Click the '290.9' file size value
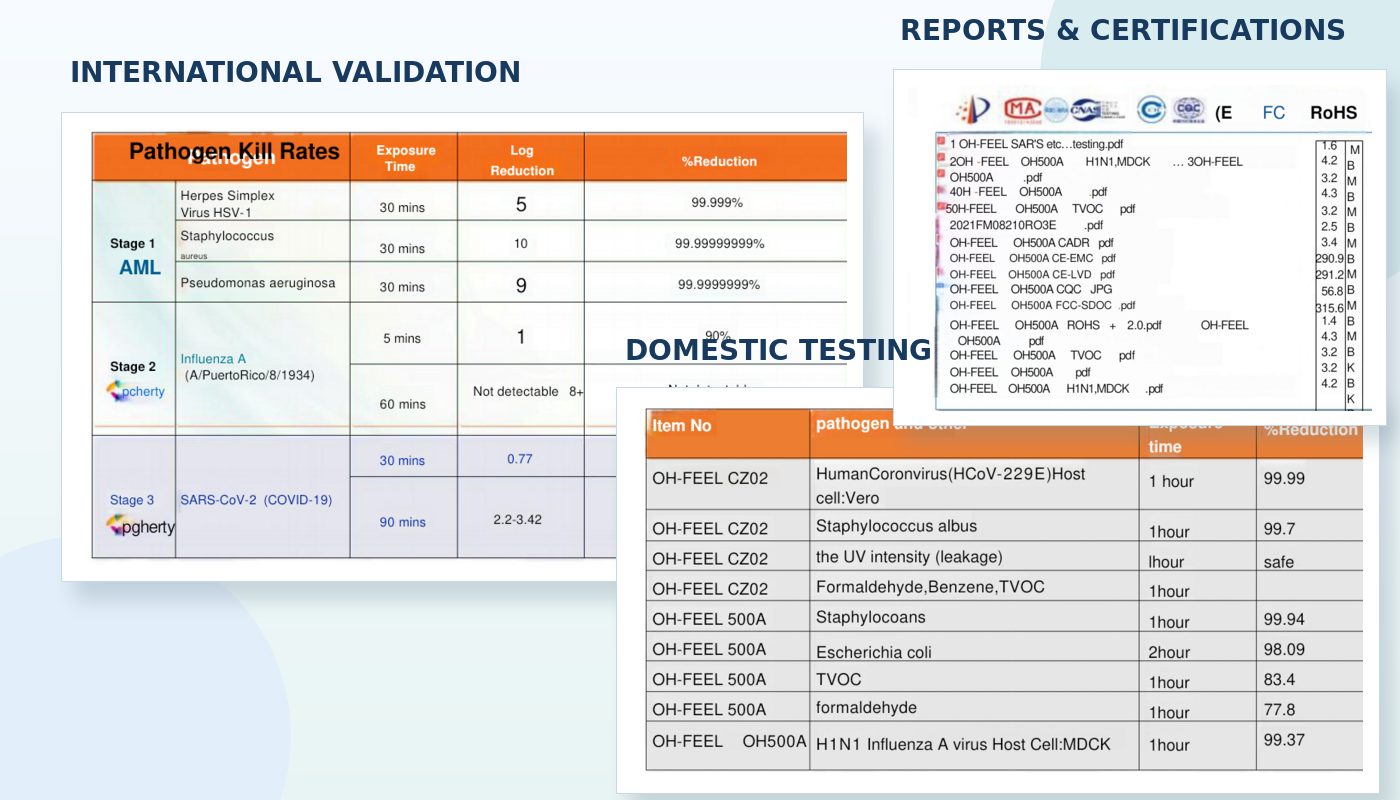Screen dimensions: 1400x800 point(1330,259)
